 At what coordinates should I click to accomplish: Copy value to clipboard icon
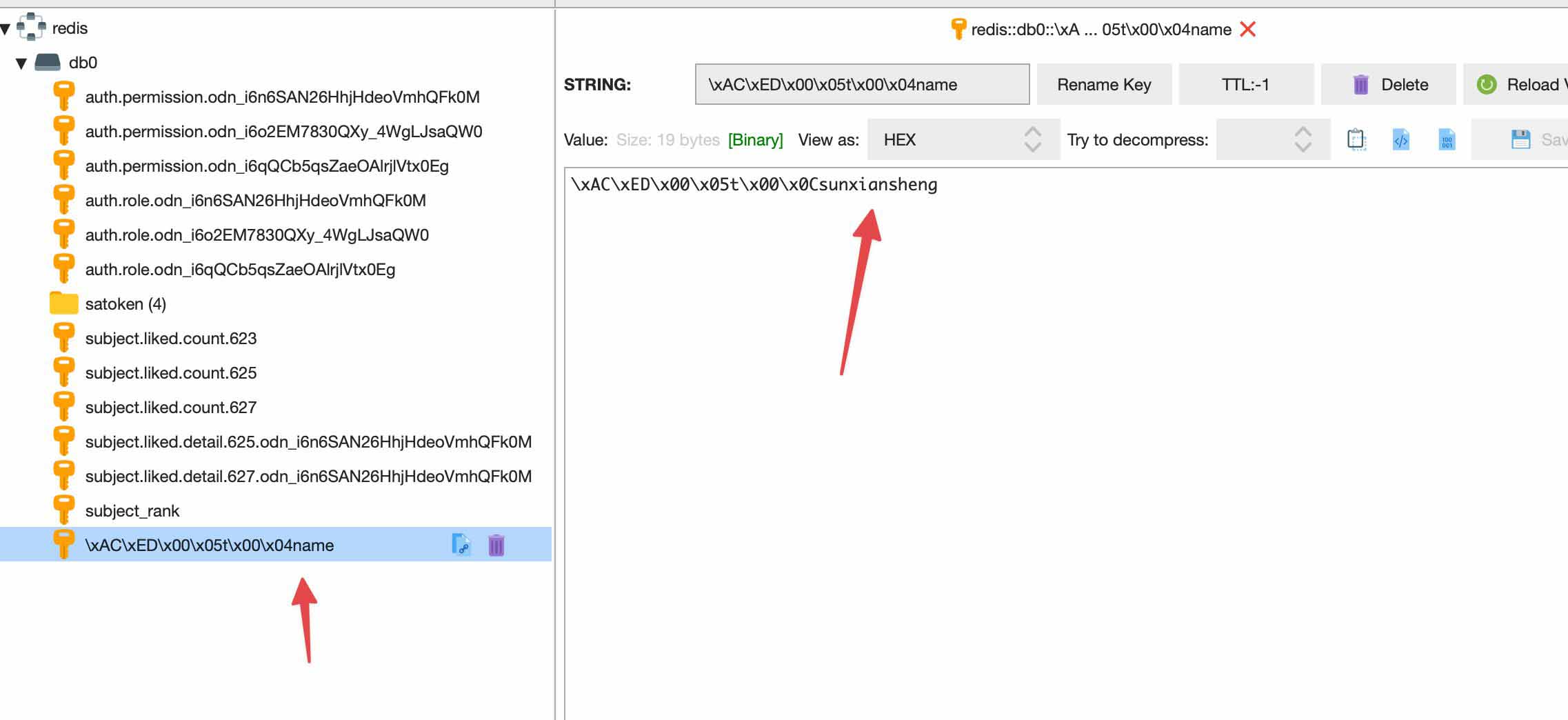click(1356, 140)
